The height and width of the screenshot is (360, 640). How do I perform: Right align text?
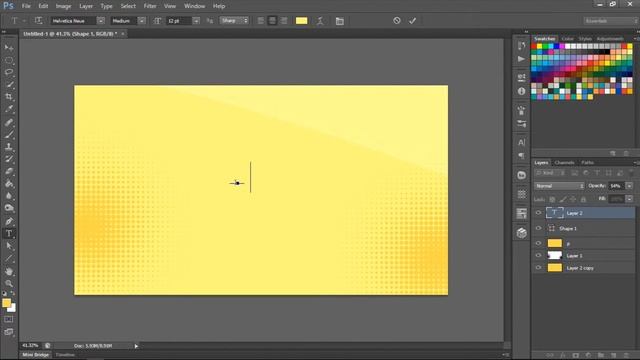[284, 21]
